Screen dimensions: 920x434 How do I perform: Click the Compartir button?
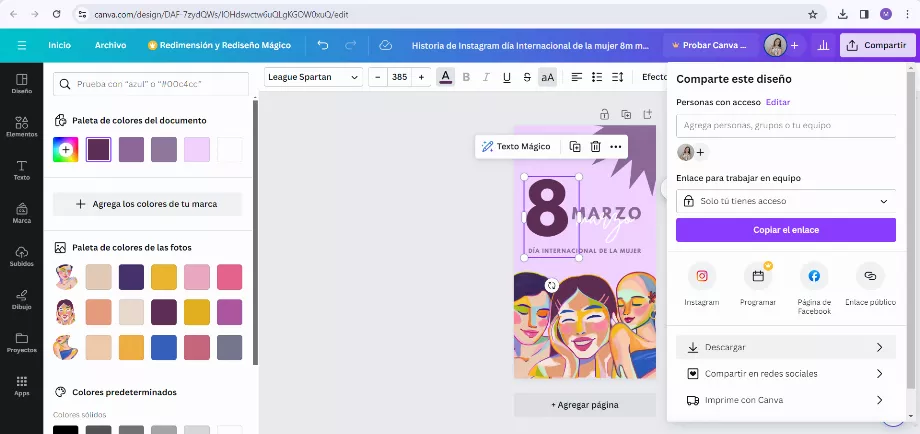point(877,45)
